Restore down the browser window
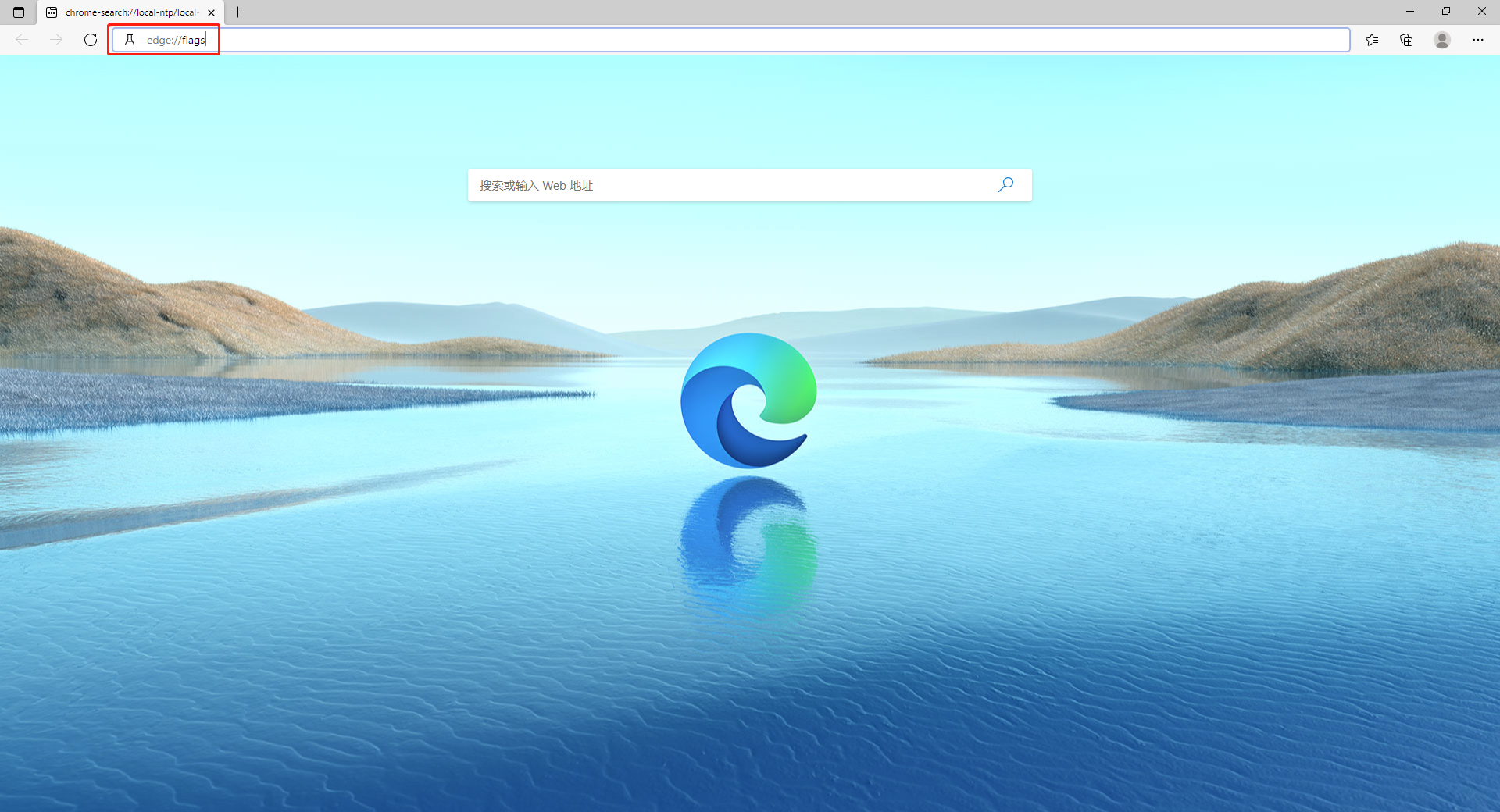This screenshot has width=1500, height=812. pos(1446,11)
